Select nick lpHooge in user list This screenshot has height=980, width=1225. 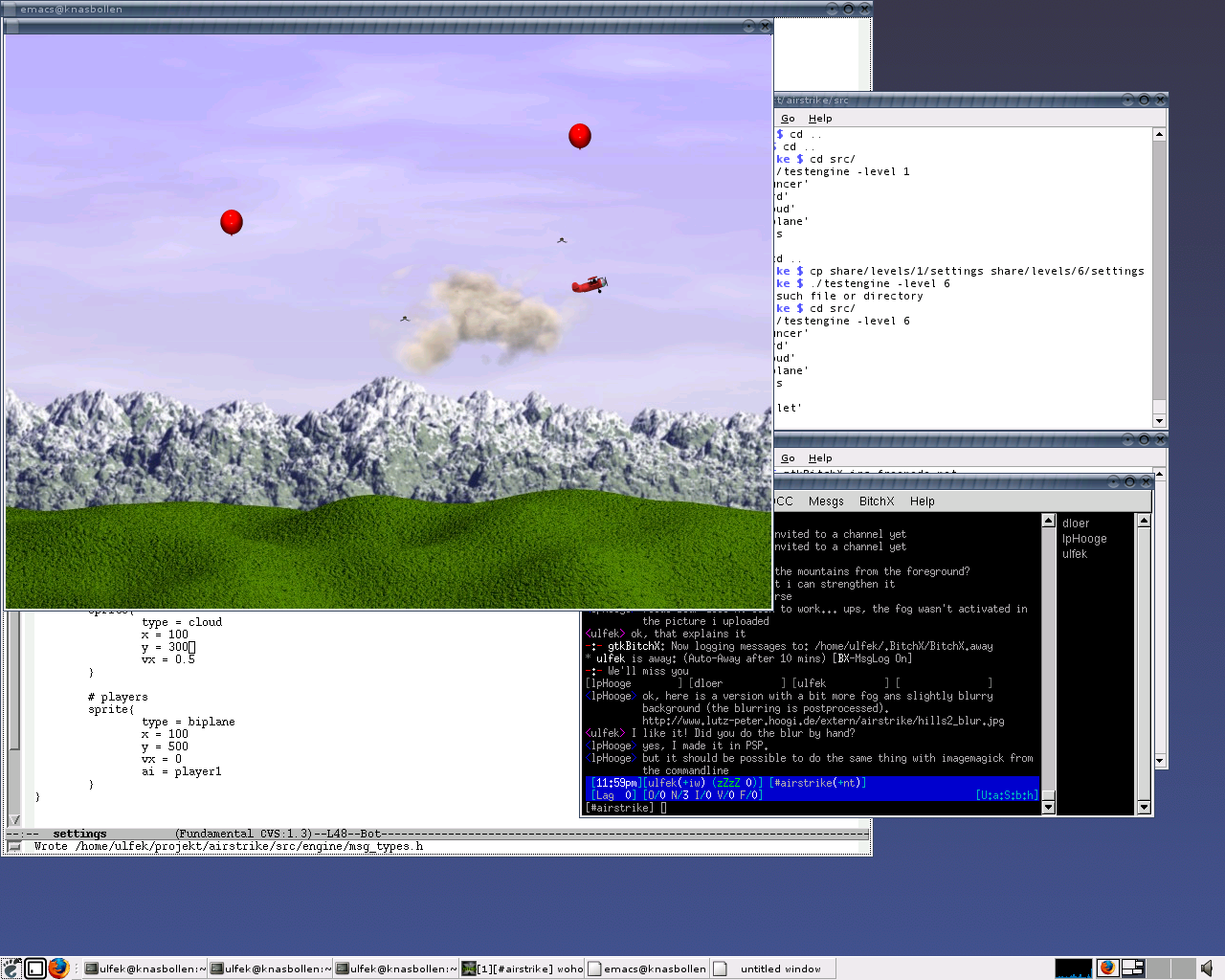1084,539
